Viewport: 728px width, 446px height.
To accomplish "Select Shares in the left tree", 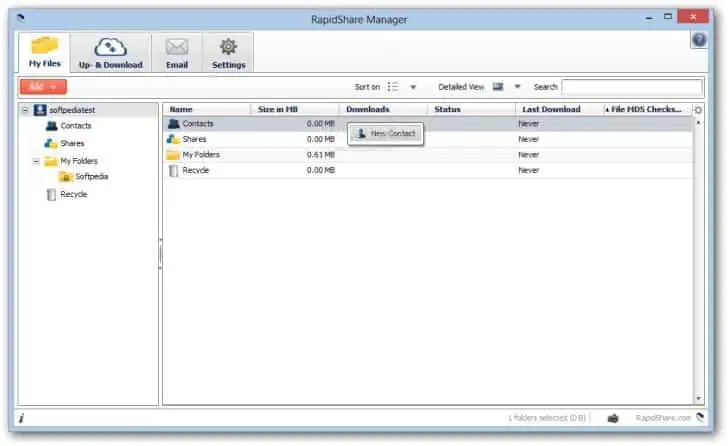I will coord(72,143).
